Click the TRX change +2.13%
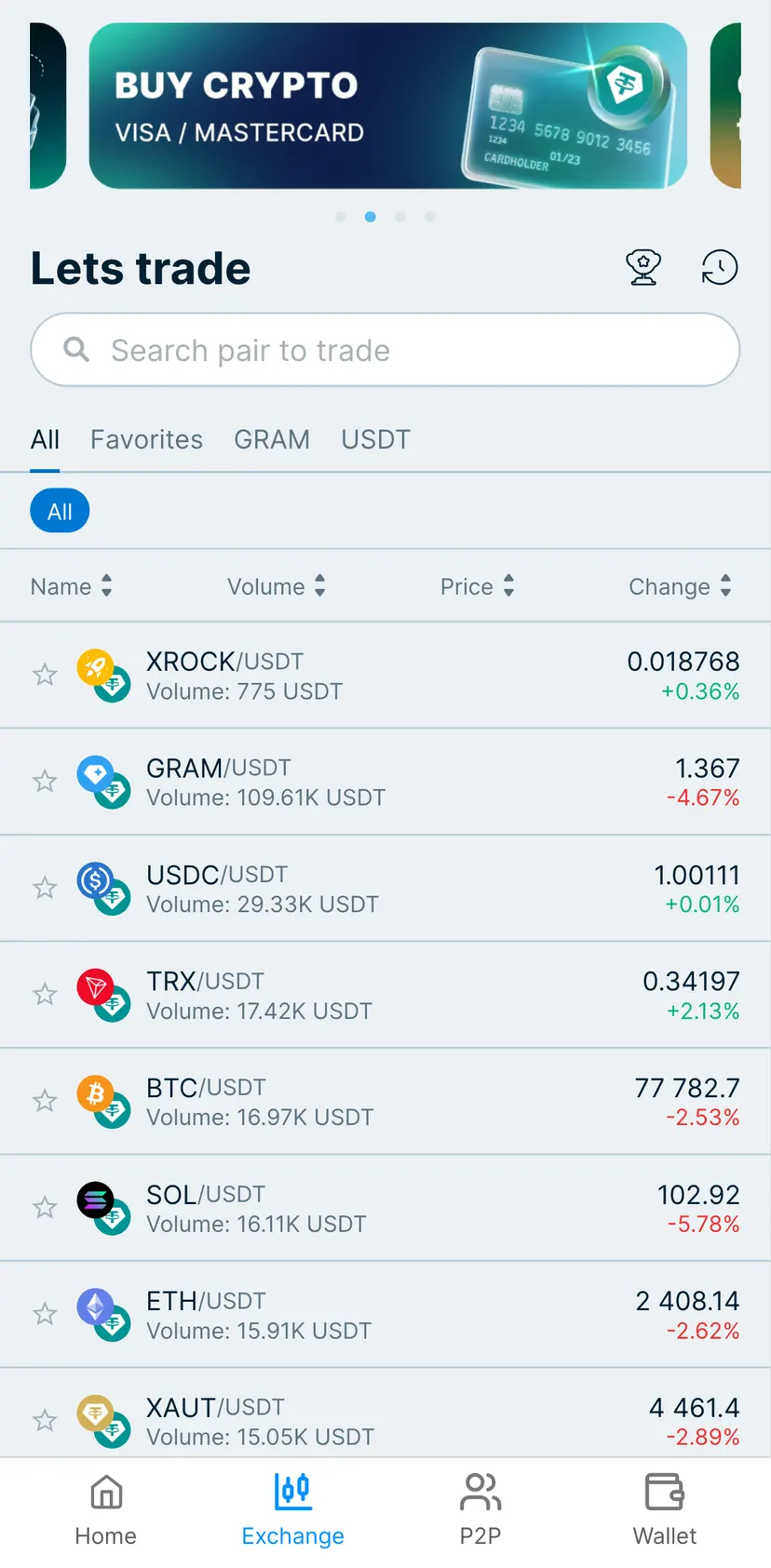This screenshot has height=1568, width=771. coord(703,1011)
